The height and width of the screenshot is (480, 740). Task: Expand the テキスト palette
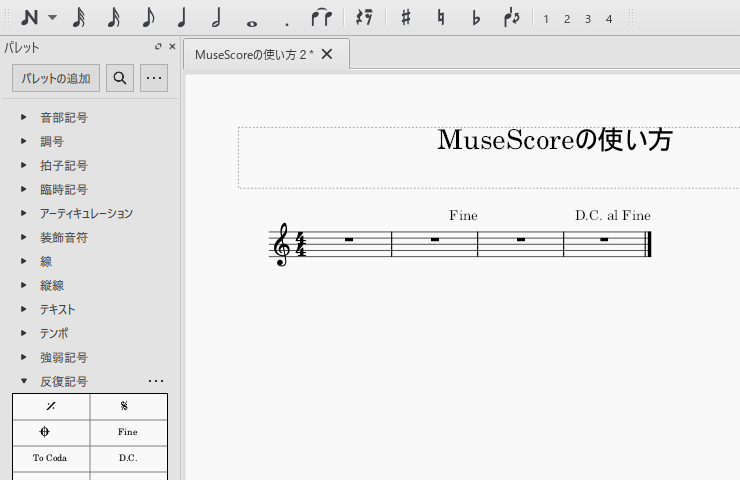(x=24, y=309)
